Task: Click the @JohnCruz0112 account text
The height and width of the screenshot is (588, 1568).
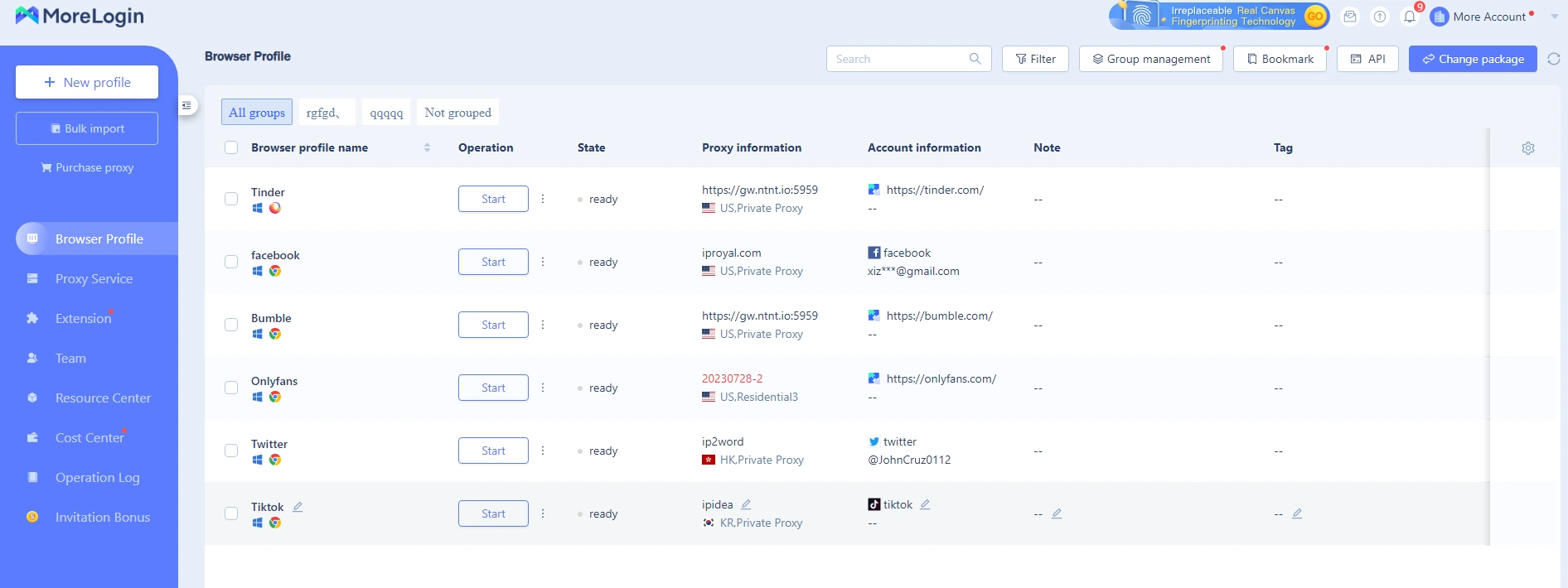Action: (909, 460)
